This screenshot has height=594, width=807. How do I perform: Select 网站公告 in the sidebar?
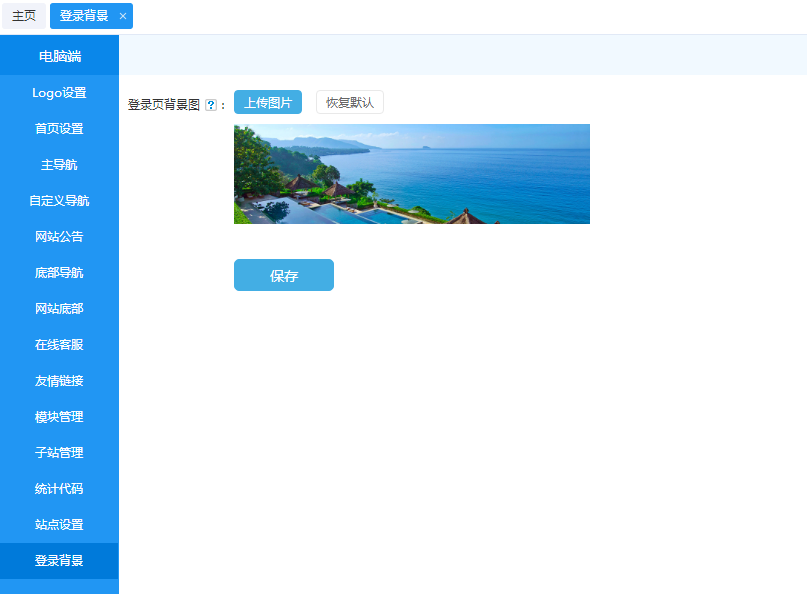point(59,237)
